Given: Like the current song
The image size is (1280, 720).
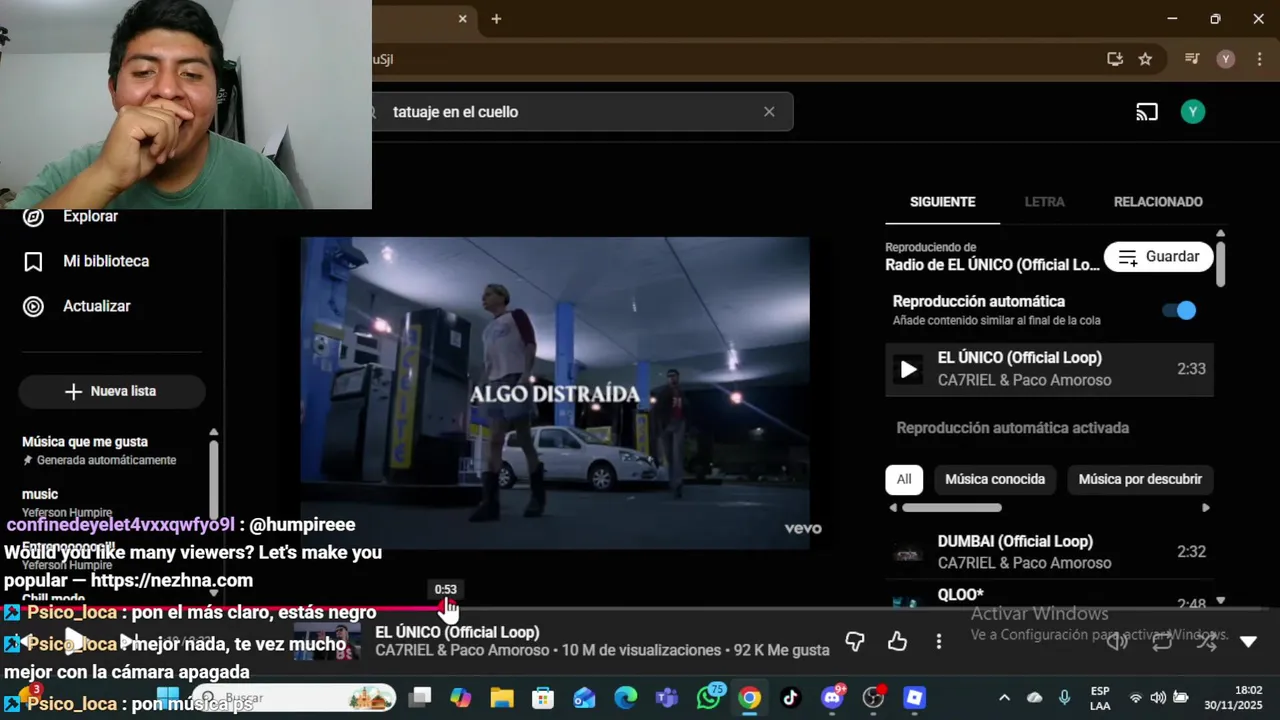Looking at the screenshot, I should click(897, 641).
